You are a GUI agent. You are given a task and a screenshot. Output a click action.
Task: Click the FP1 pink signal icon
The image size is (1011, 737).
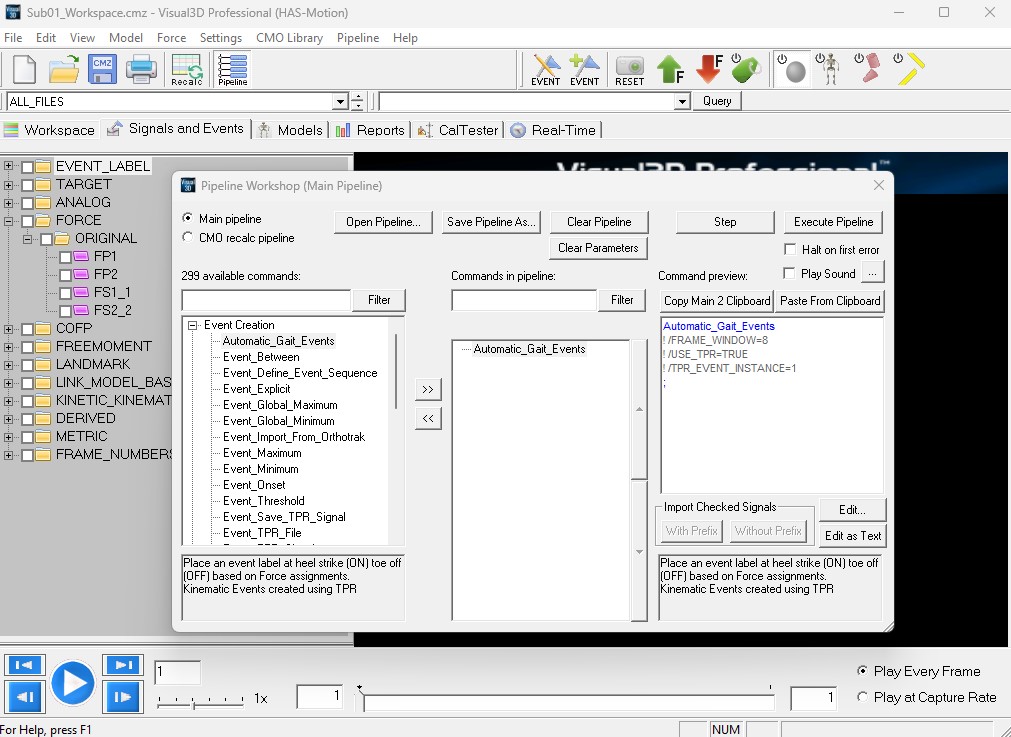click(81, 257)
